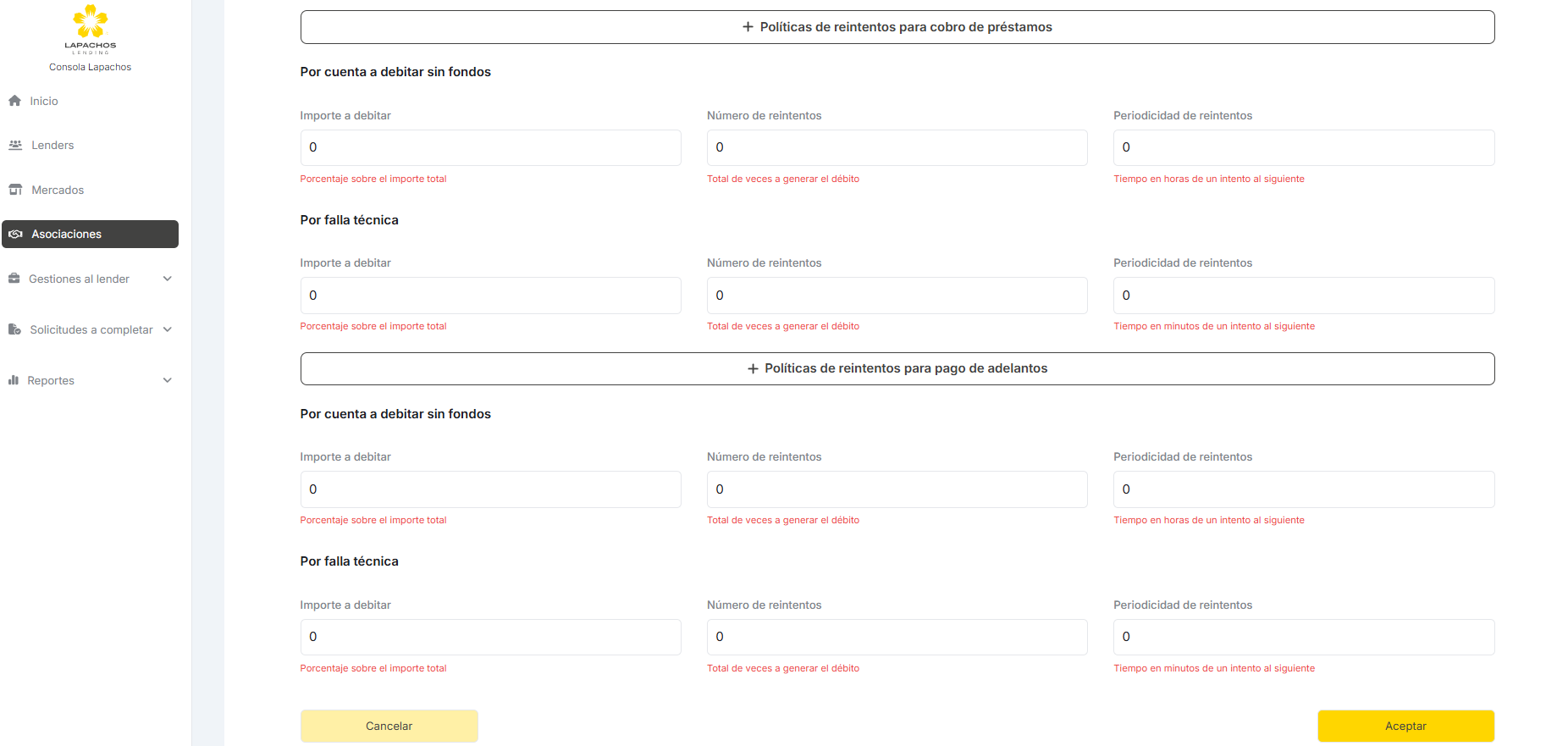Click the Solicitudes a completar document icon
Screen dimensions: 1568x746
click(14, 329)
